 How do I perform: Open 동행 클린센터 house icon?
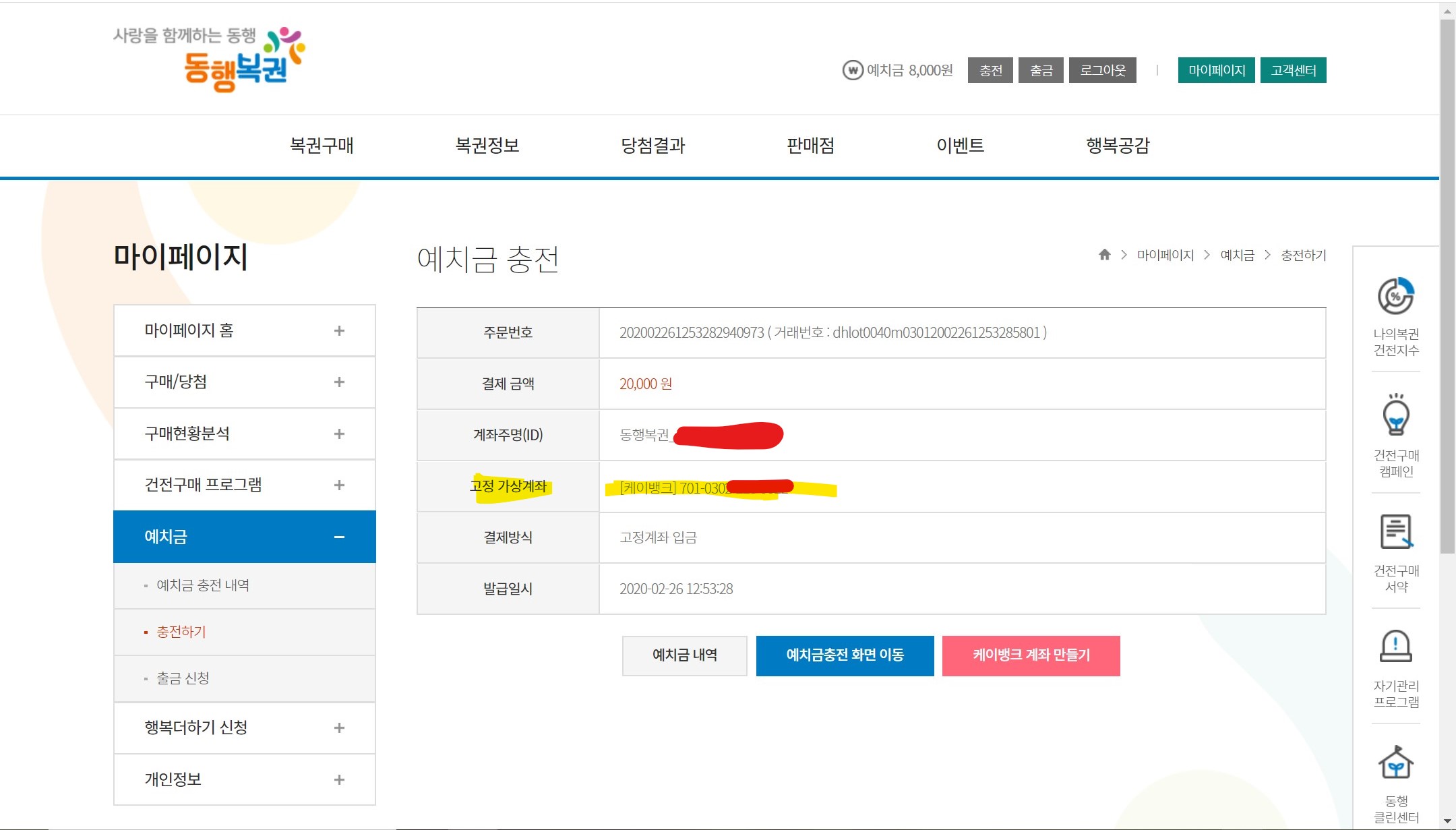point(1395,763)
